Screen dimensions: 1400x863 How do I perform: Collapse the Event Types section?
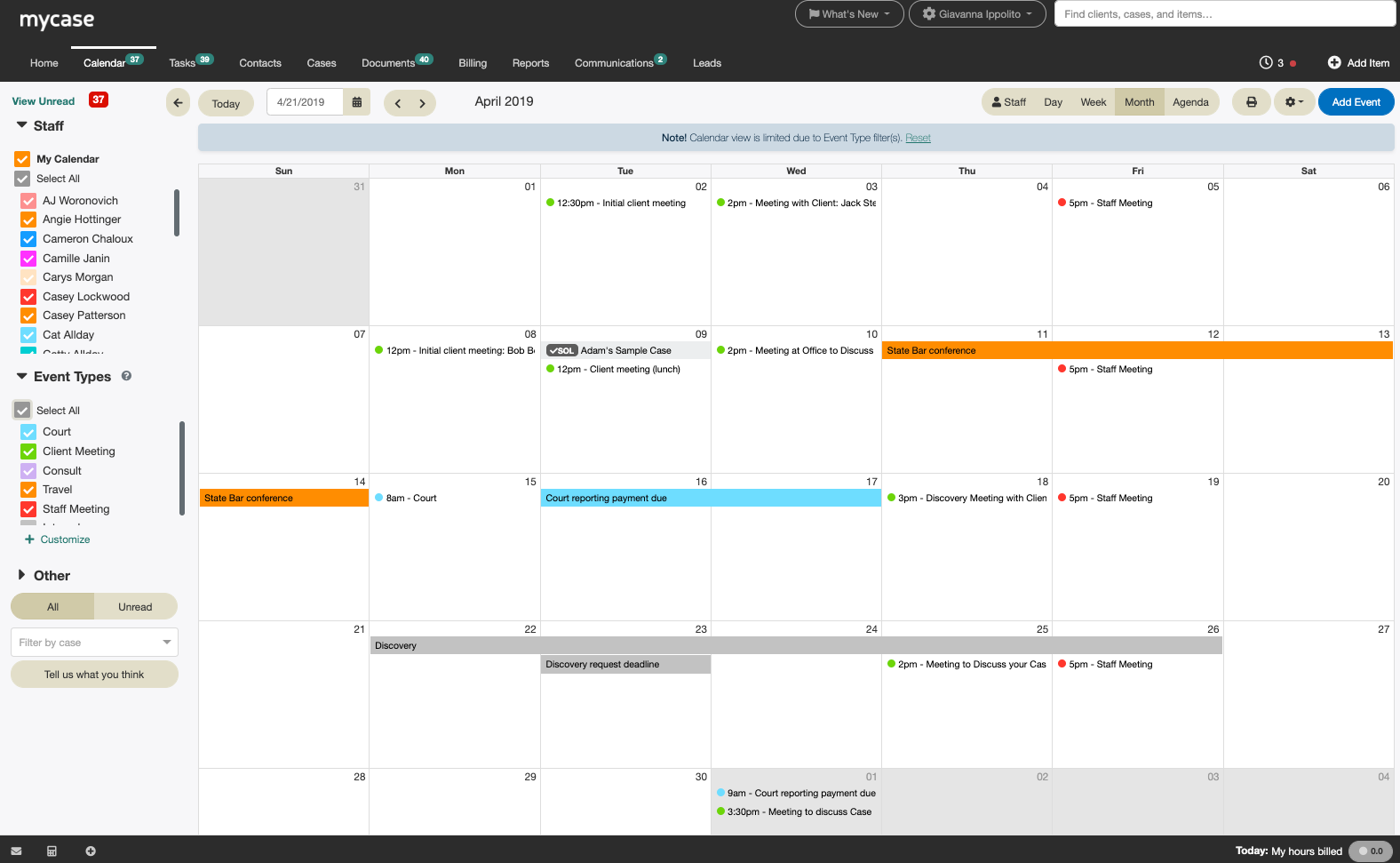[x=22, y=376]
